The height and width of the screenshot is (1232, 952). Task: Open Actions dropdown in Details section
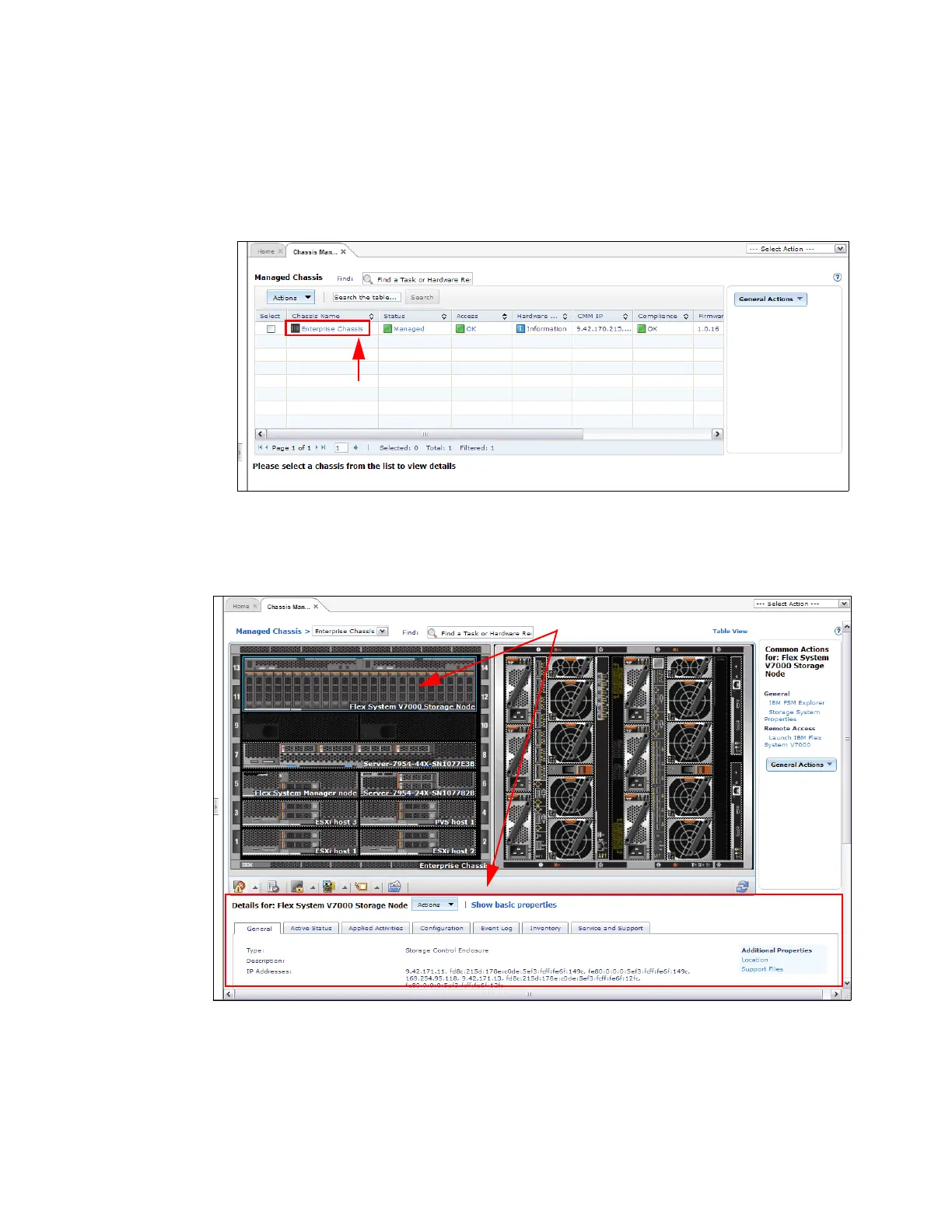434,905
